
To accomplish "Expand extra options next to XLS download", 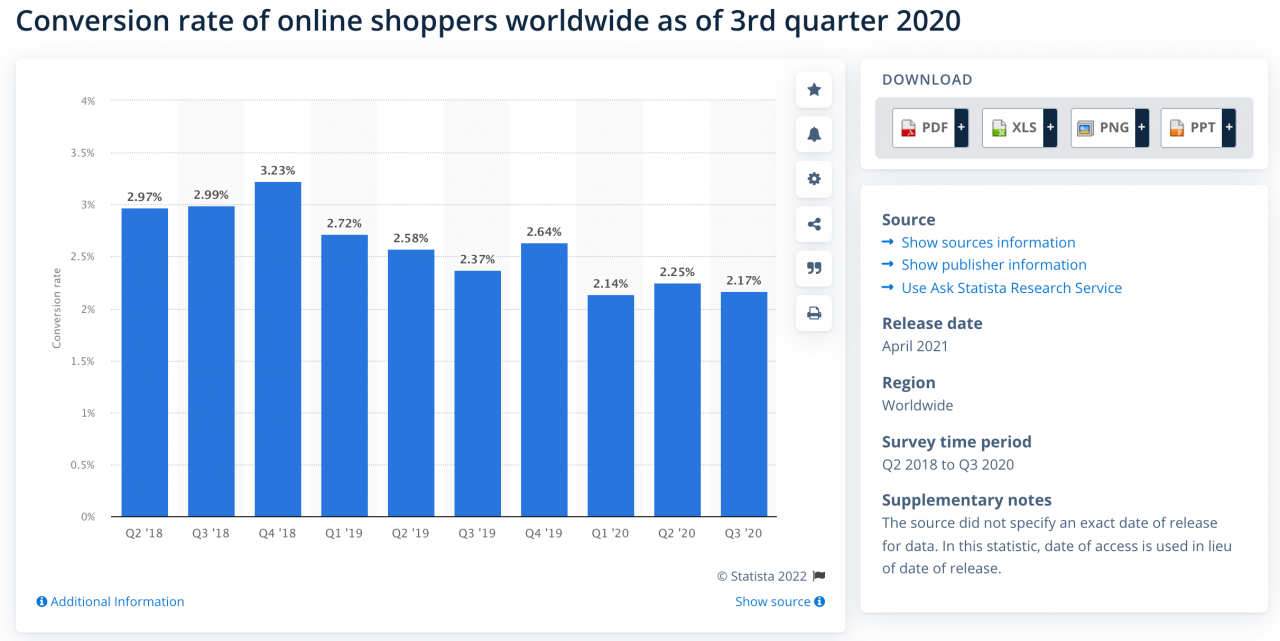I will point(1049,127).
